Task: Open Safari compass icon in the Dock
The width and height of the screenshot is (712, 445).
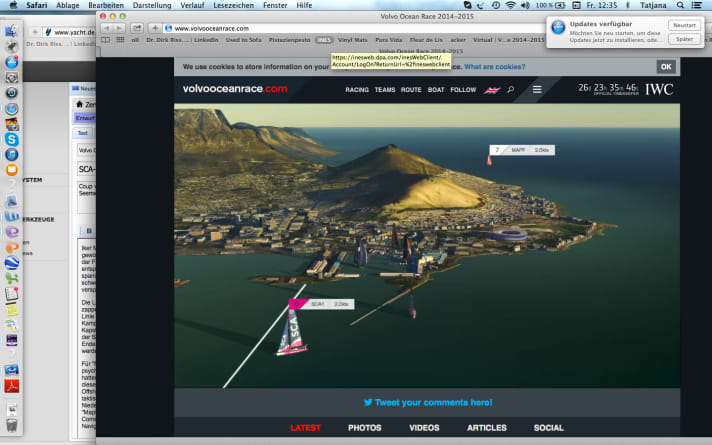Action: coord(11,109)
